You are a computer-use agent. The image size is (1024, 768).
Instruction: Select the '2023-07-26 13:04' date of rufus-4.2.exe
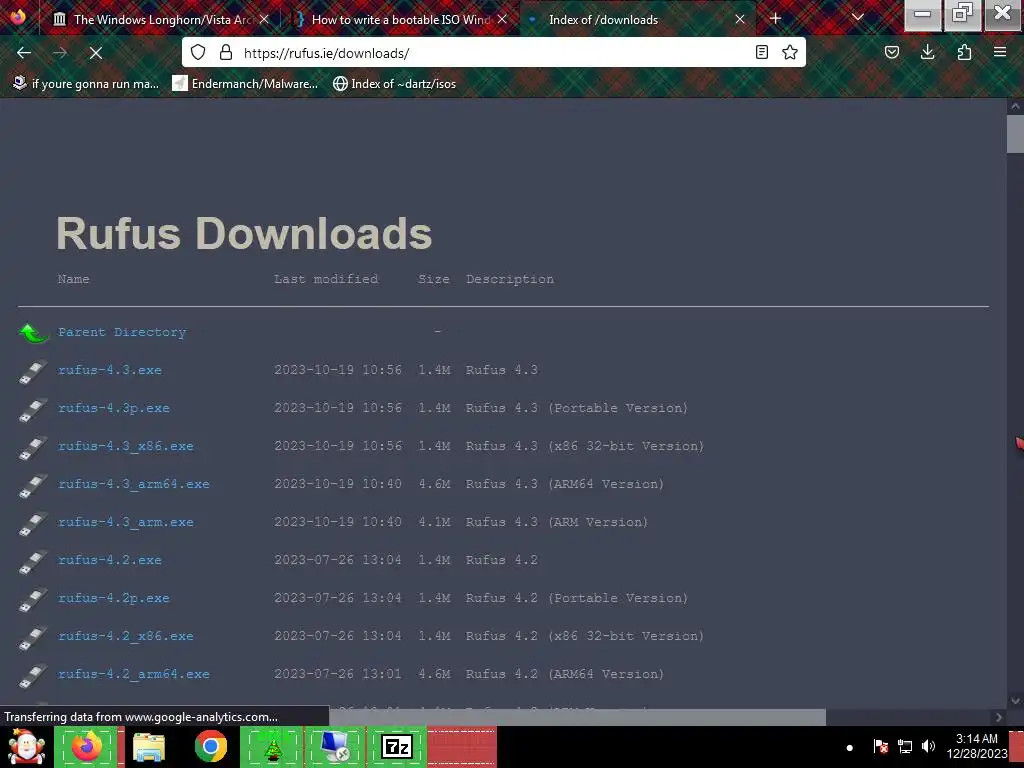pyautogui.click(x=338, y=560)
